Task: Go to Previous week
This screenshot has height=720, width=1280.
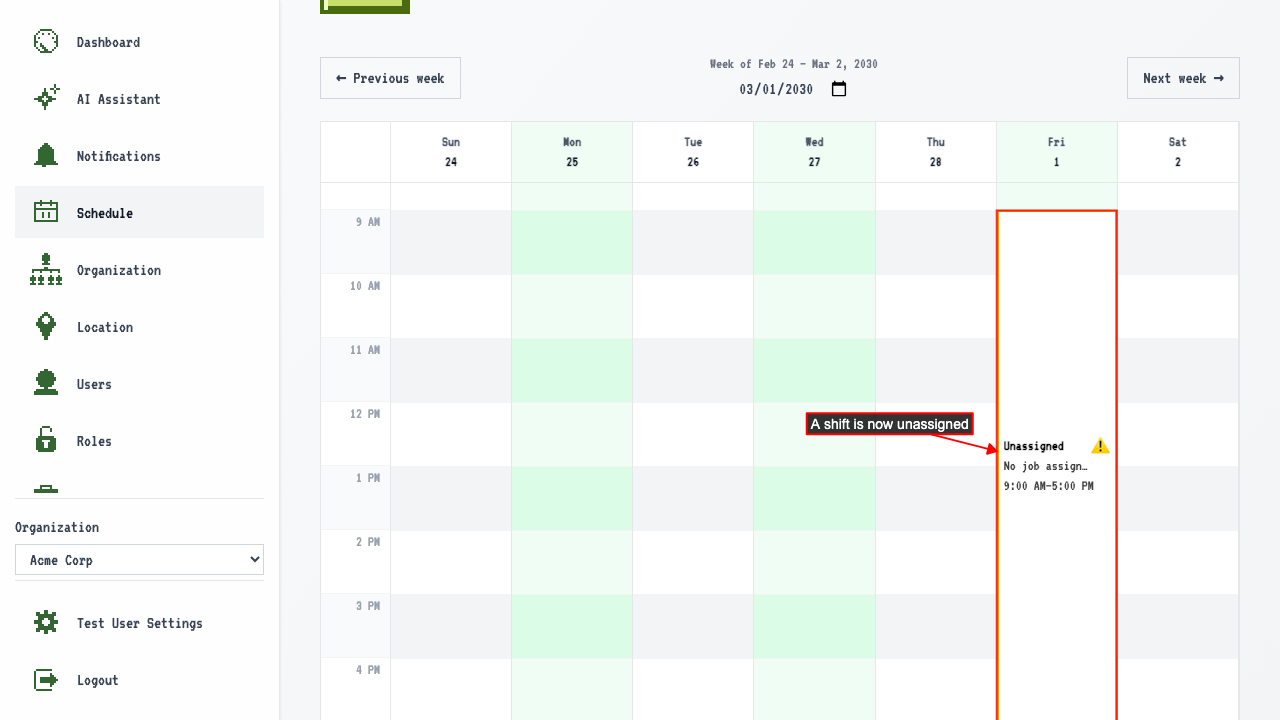Action: point(390,78)
